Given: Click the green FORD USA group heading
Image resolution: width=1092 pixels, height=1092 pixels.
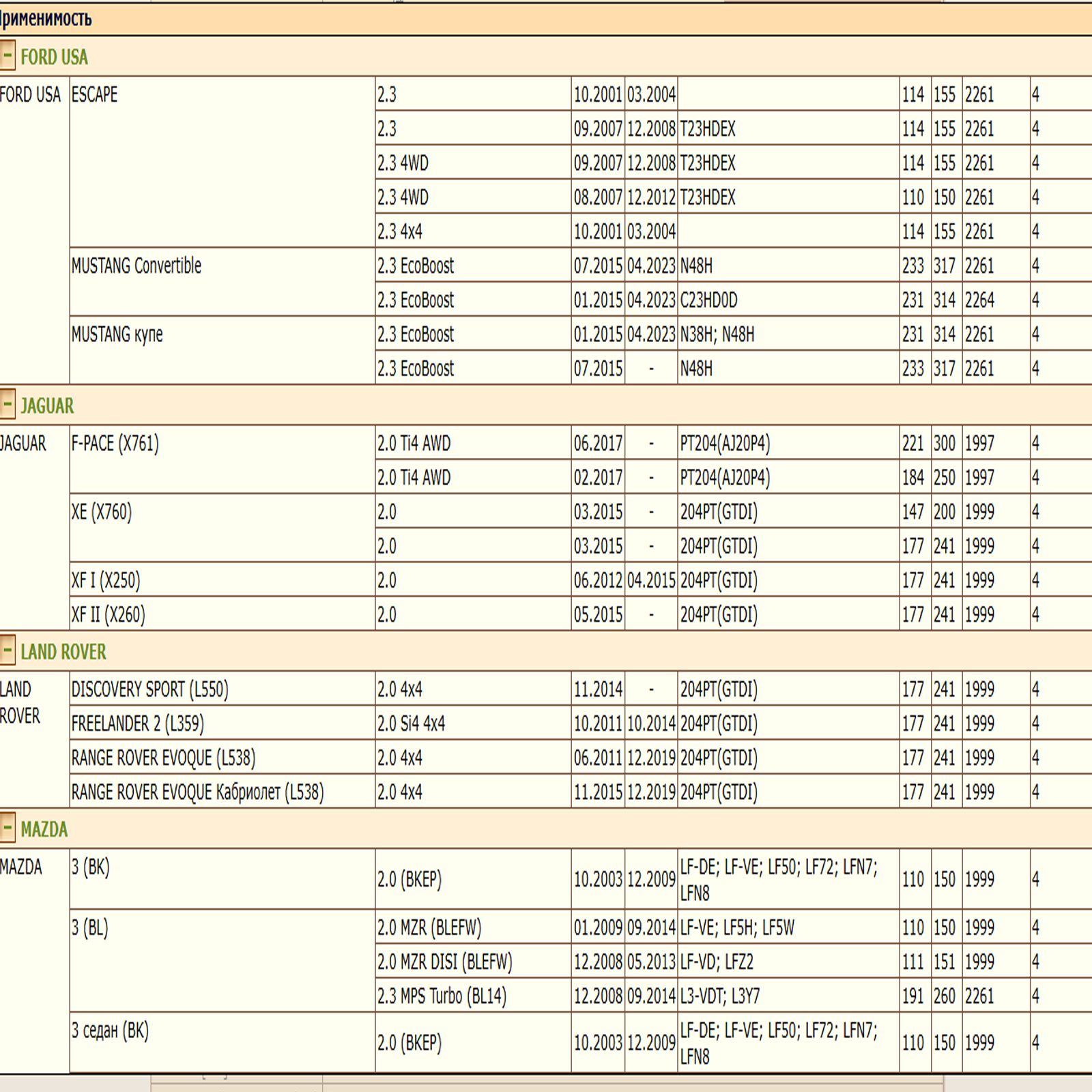Looking at the screenshot, I should [x=54, y=57].
